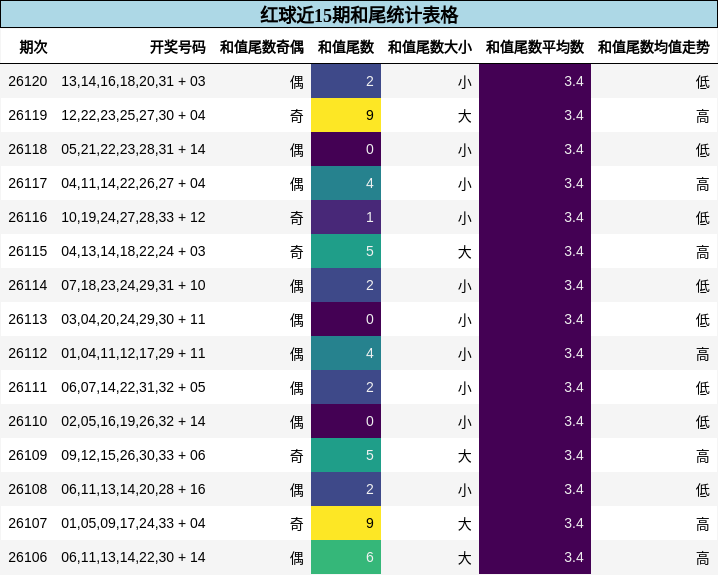
Task: Select period number 26110
Action: 27,421
